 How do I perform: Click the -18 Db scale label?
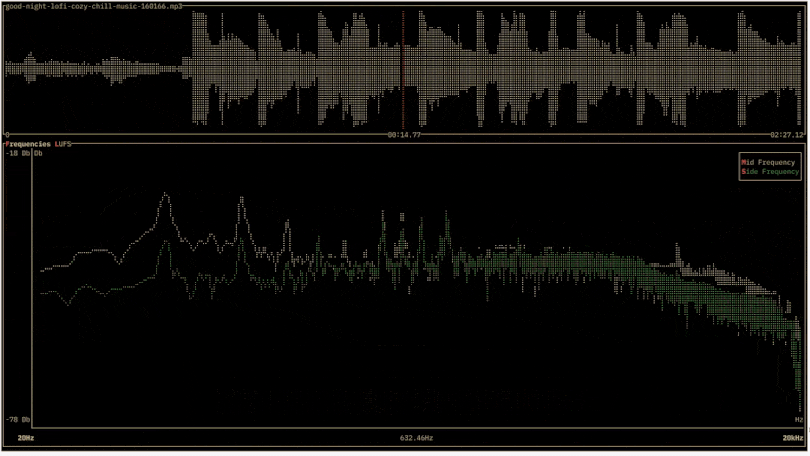(18, 153)
